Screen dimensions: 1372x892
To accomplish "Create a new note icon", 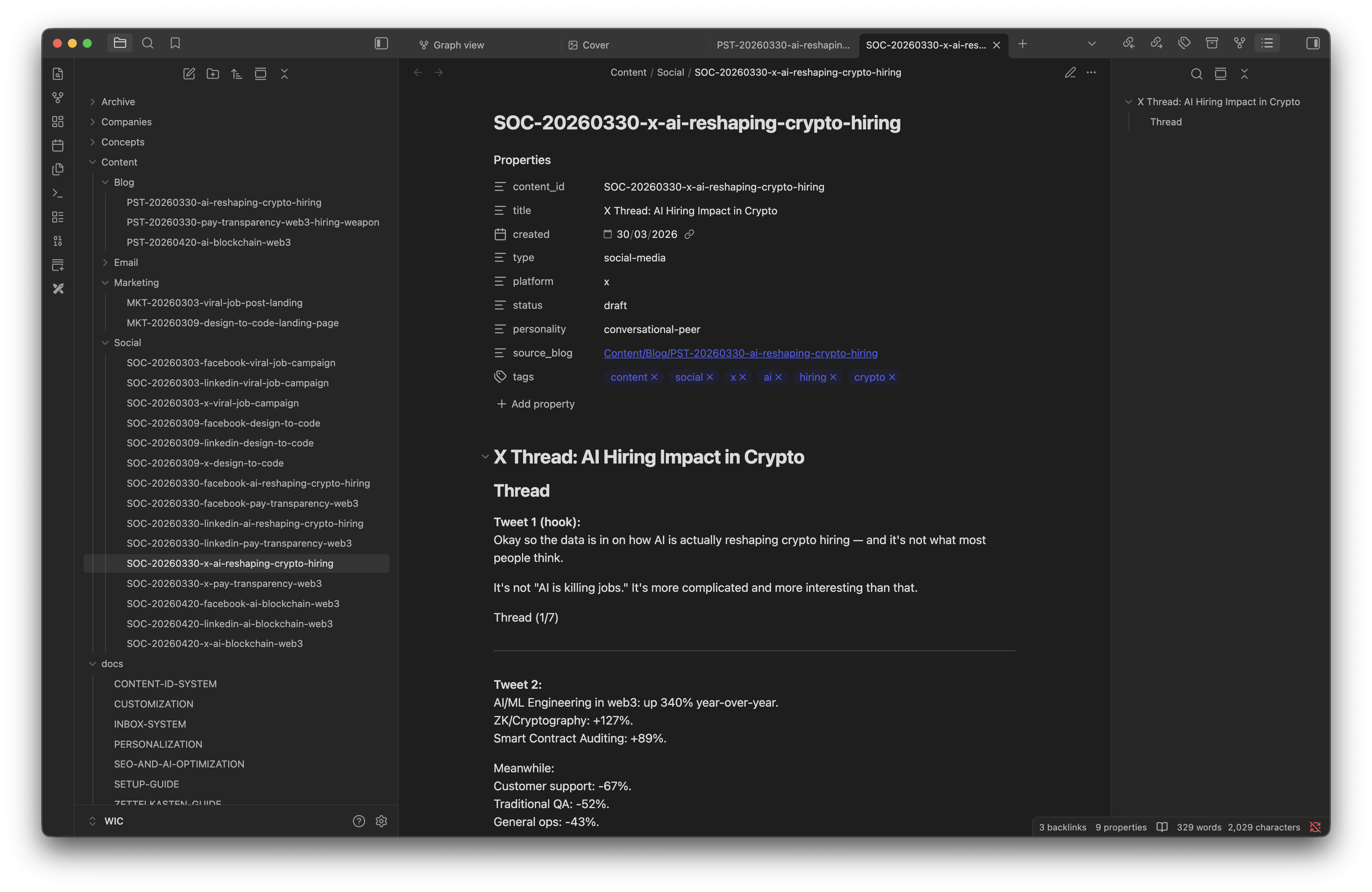I will point(189,74).
